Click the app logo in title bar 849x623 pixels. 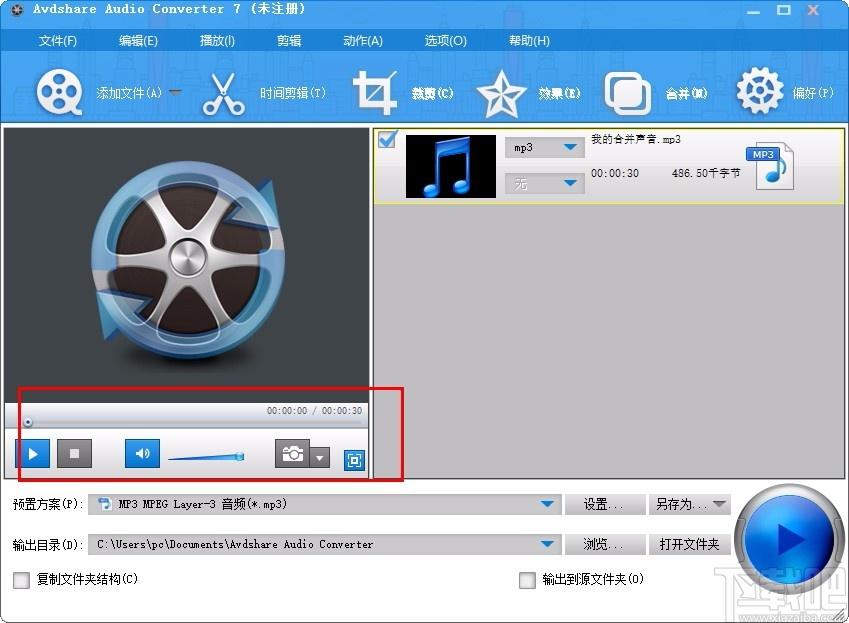[x=17, y=9]
